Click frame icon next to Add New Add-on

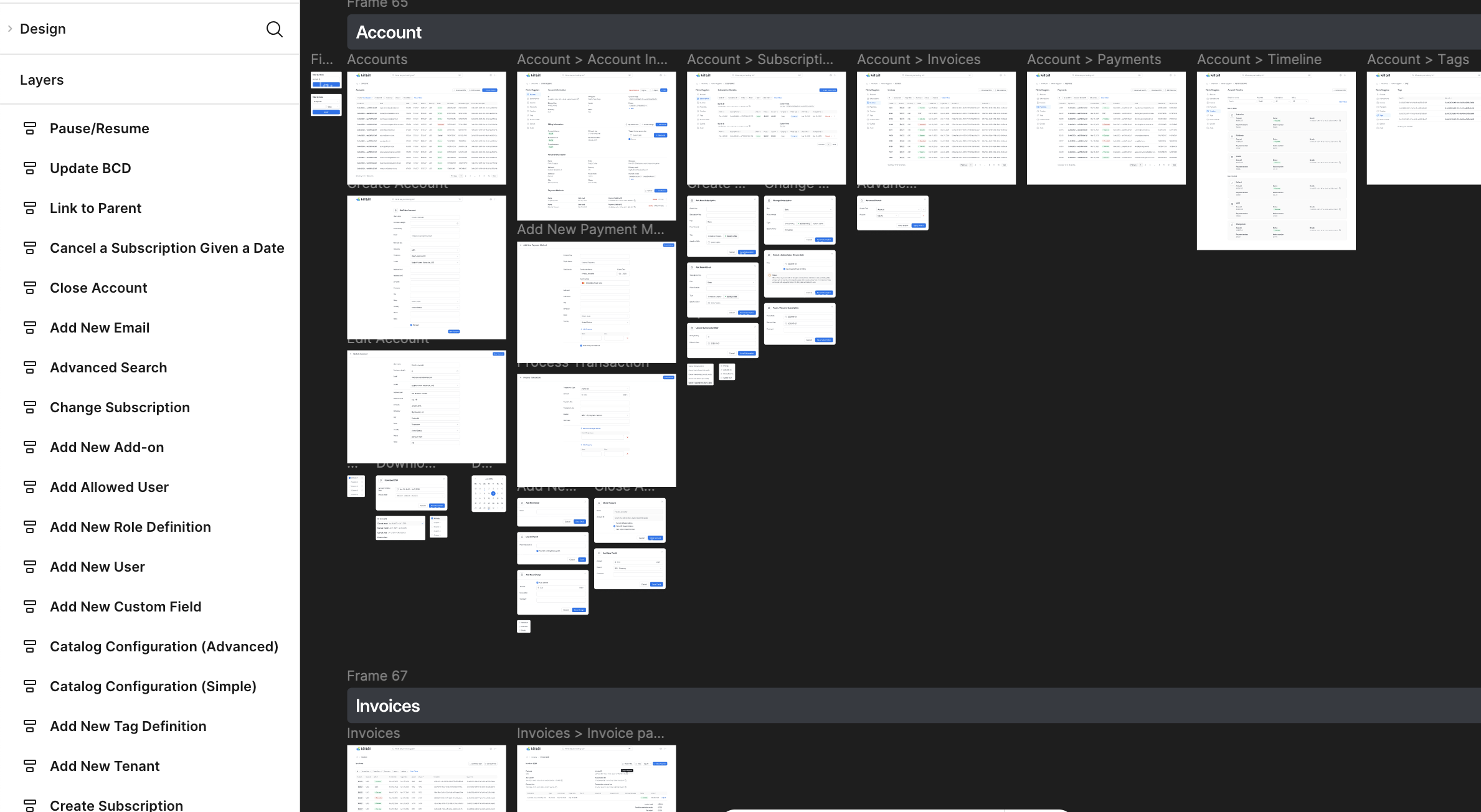(29, 448)
